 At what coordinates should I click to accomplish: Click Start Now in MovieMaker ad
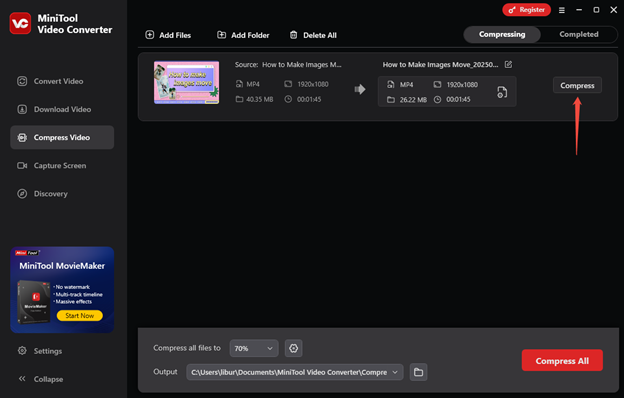(x=80, y=316)
